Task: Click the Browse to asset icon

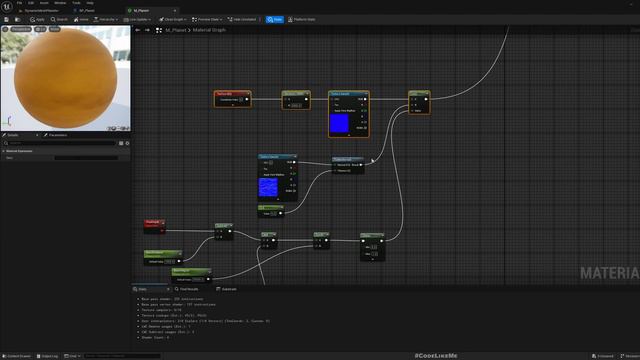Action: tap(18, 19)
